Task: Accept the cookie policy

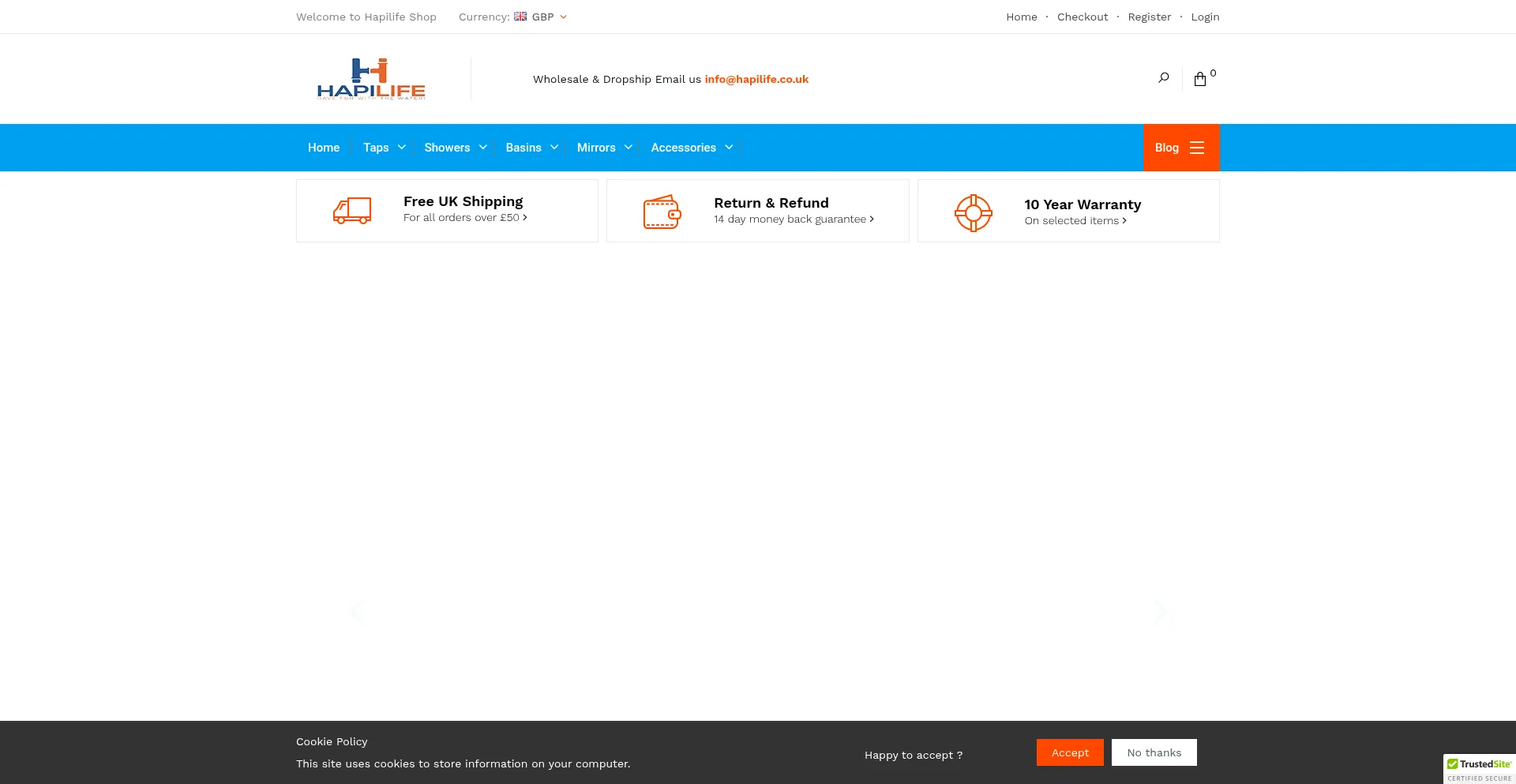Action: pos(1070,752)
